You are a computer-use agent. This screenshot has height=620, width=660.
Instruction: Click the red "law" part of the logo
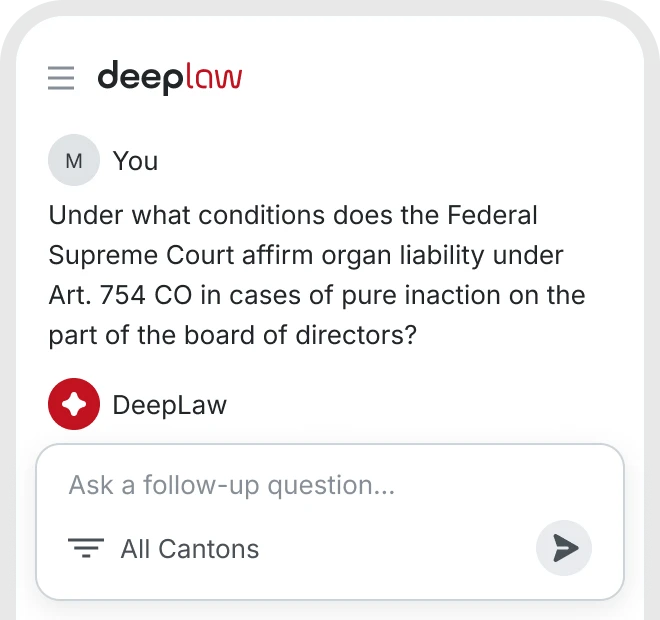tap(213, 77)
